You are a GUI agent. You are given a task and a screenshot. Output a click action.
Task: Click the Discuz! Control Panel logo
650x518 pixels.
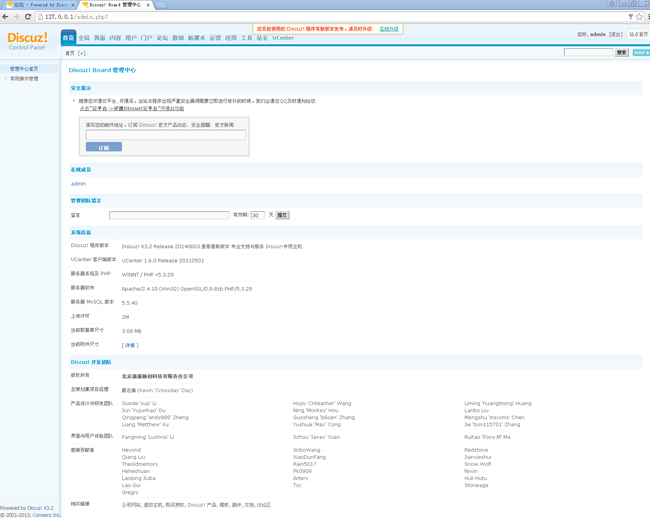coord(28,40)
